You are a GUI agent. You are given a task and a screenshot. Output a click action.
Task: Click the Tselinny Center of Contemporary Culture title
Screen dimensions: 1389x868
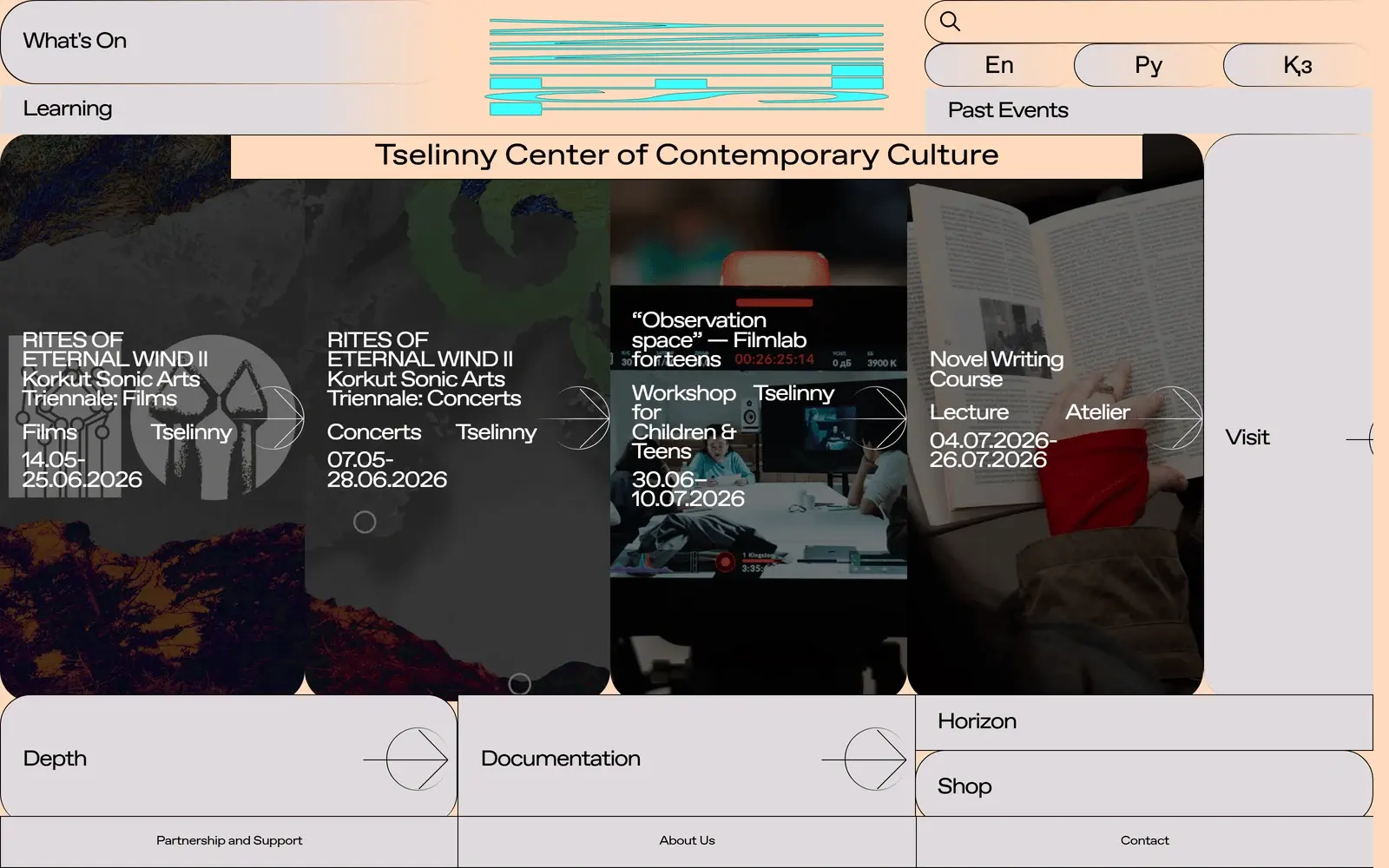coord(687,155)
